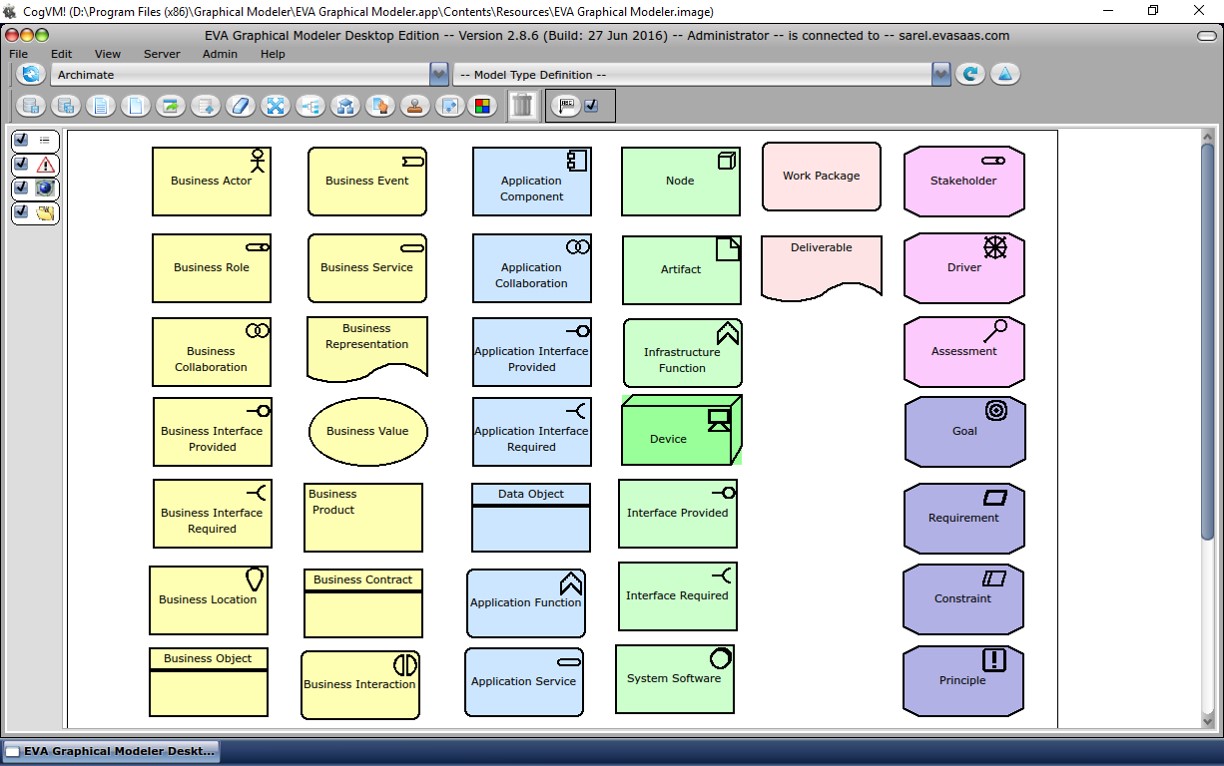Click the blue stacked blocks toolbar icon
The width and height of the screenshot is (1224, 766).
pyautogui.click(x=346, y=105)
